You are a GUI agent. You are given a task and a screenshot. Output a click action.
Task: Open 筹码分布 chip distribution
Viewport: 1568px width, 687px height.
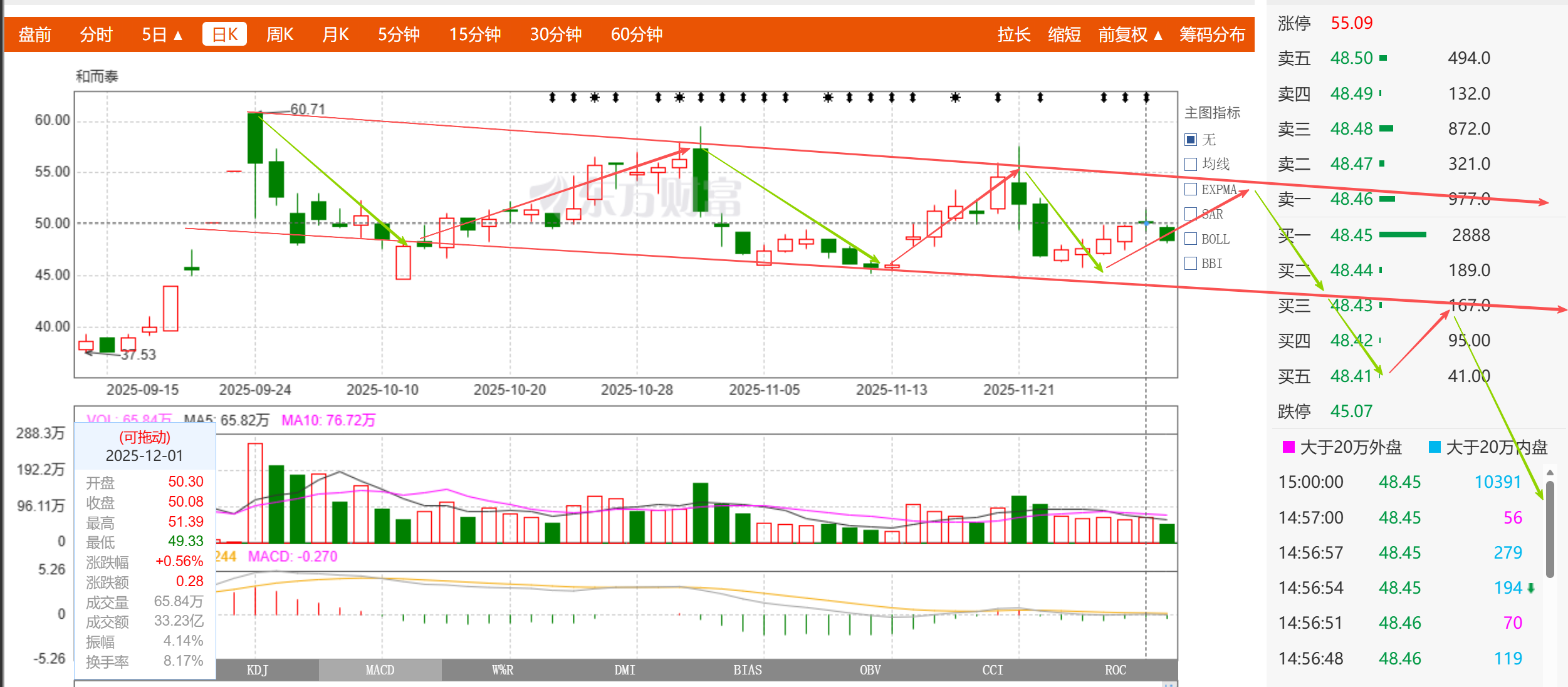pyautogui.click(x=1211, y=34)
